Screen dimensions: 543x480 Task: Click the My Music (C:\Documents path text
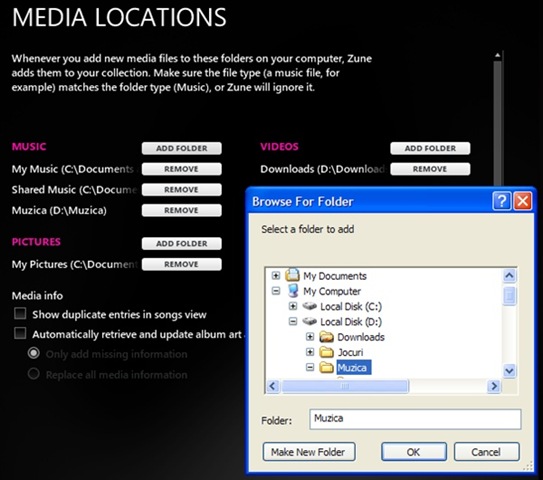(73, 169)
